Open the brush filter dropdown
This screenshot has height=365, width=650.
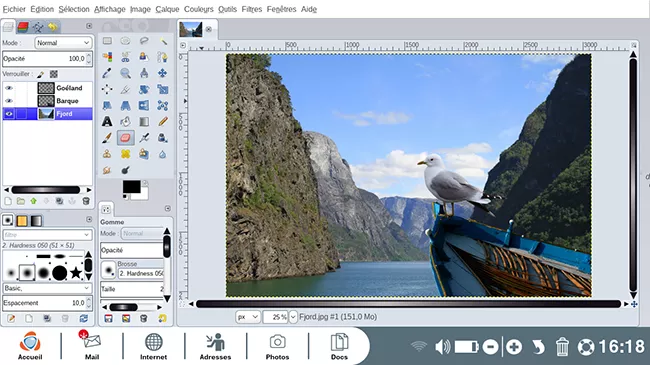pos(47,235)
